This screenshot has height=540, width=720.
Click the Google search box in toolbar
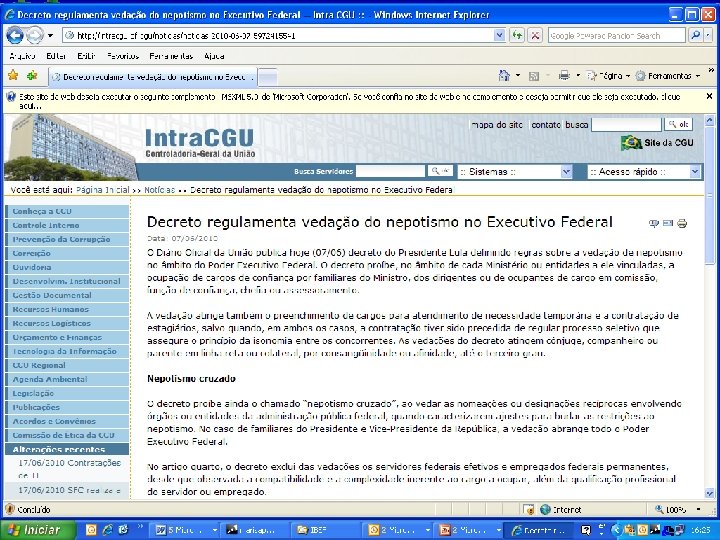(616, 35)
